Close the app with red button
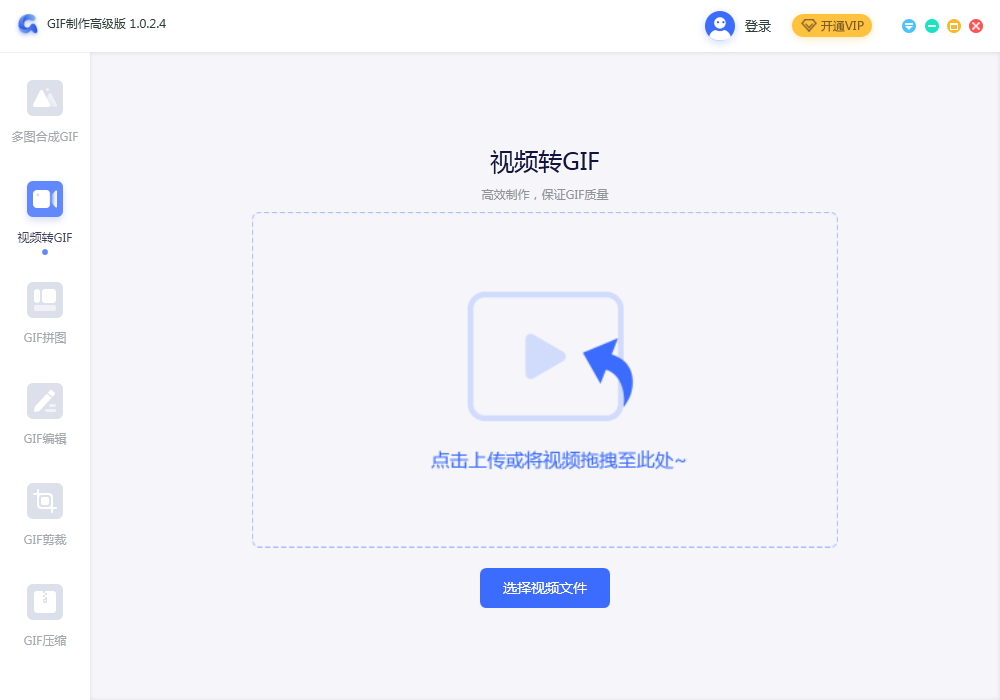The height and width of the screenshot is (700, 1000). tap(976, 26)
